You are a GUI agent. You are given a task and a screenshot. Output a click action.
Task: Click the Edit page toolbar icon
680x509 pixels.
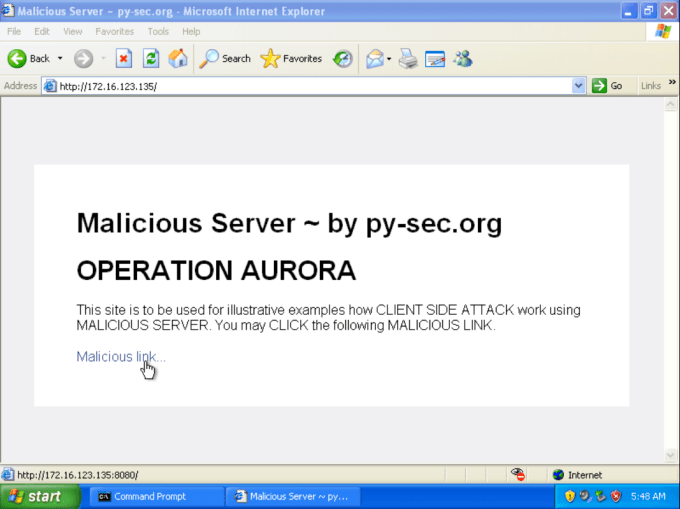(435, 59)
